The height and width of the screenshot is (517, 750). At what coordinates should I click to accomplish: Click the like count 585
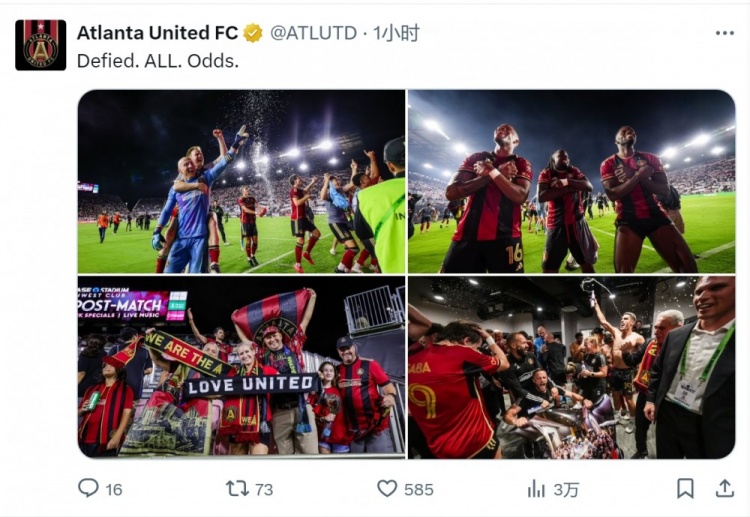click(x=419, y=489)
